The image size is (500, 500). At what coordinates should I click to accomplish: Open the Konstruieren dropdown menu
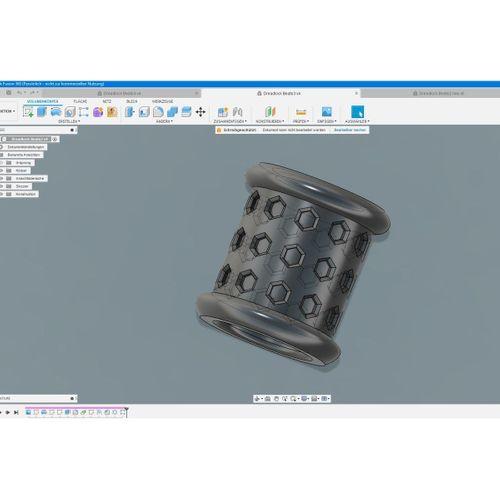point(270,121)
